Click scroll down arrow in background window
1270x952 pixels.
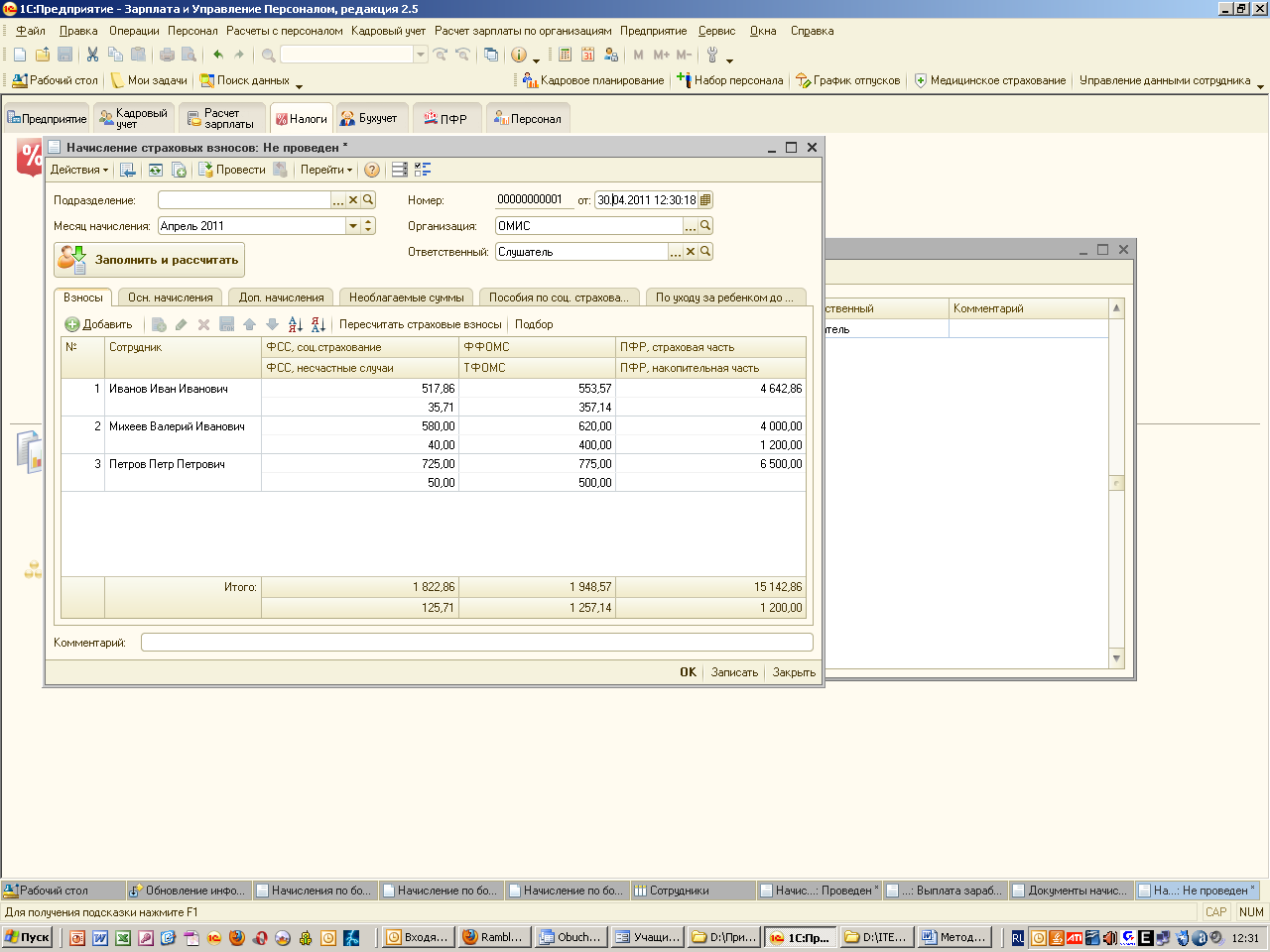point(1116,658)
